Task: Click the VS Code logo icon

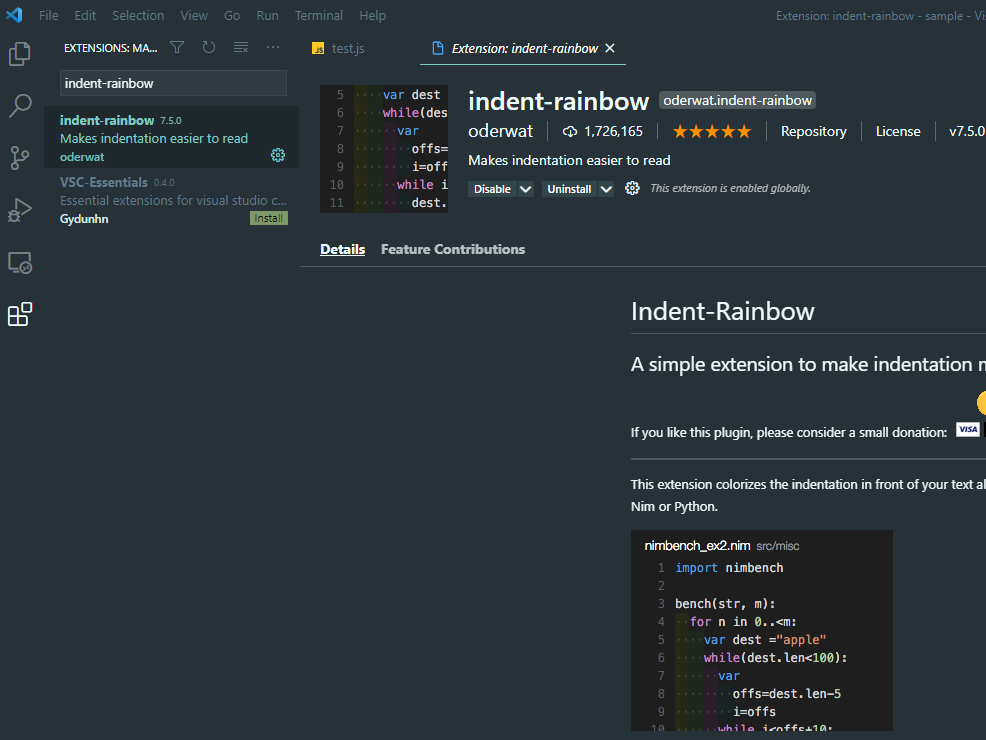Action: click(14, 14)
